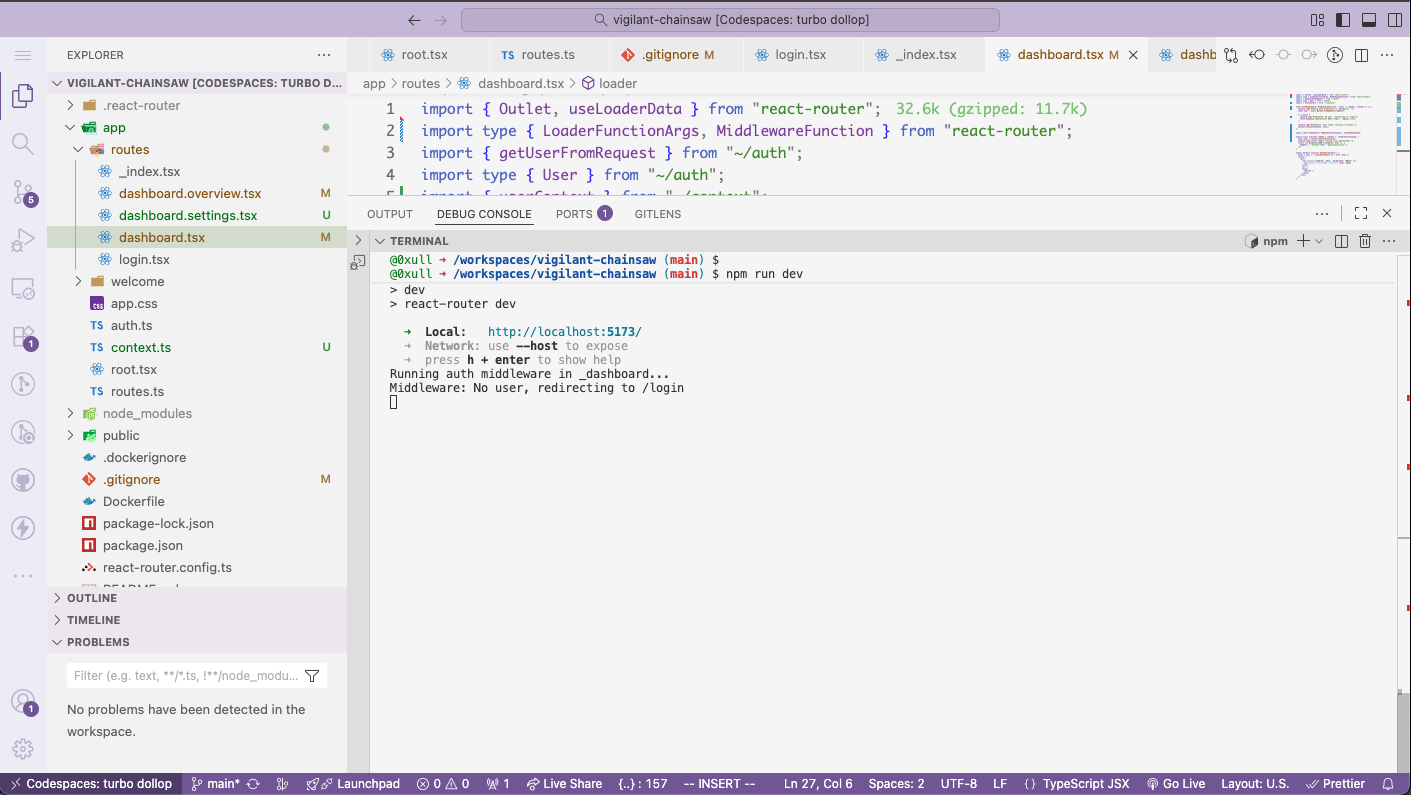Open the launch profile dropdown next to plus
The width and height of the screenshot is (1411, 795).
point(1319,241)
